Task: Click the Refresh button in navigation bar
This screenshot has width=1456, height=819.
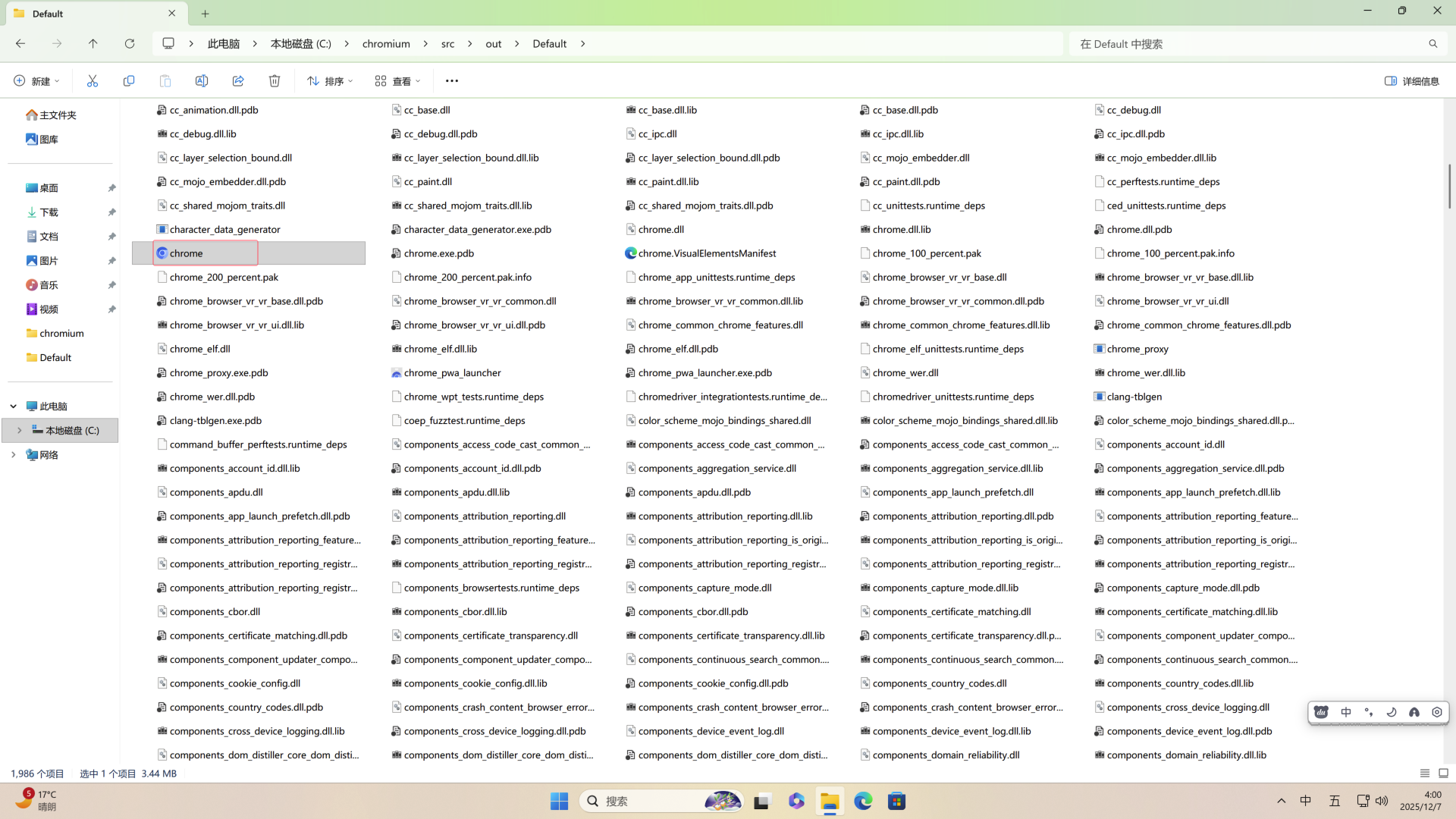Action: click(130, 44)
